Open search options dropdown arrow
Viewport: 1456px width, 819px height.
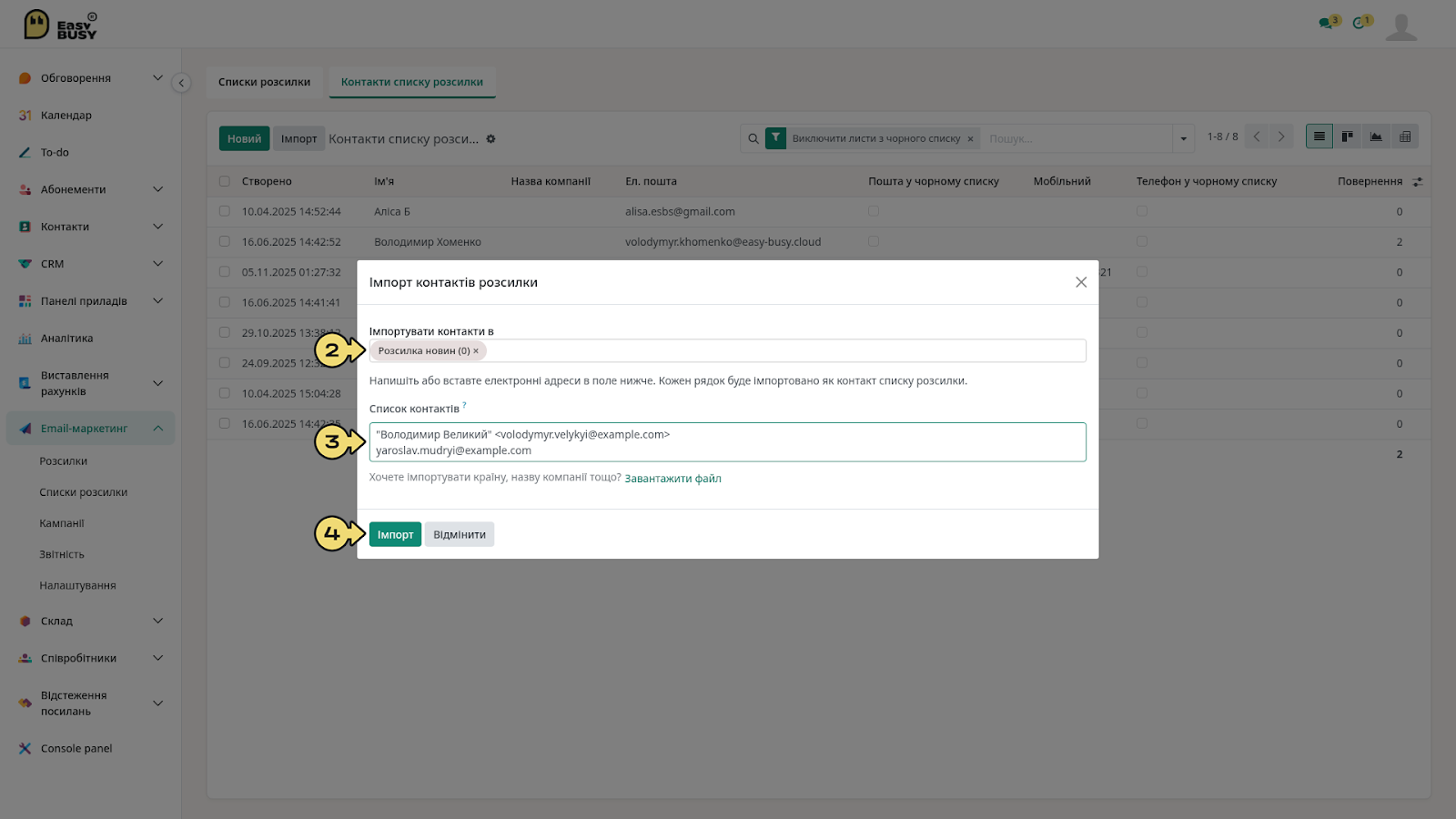1183,139
